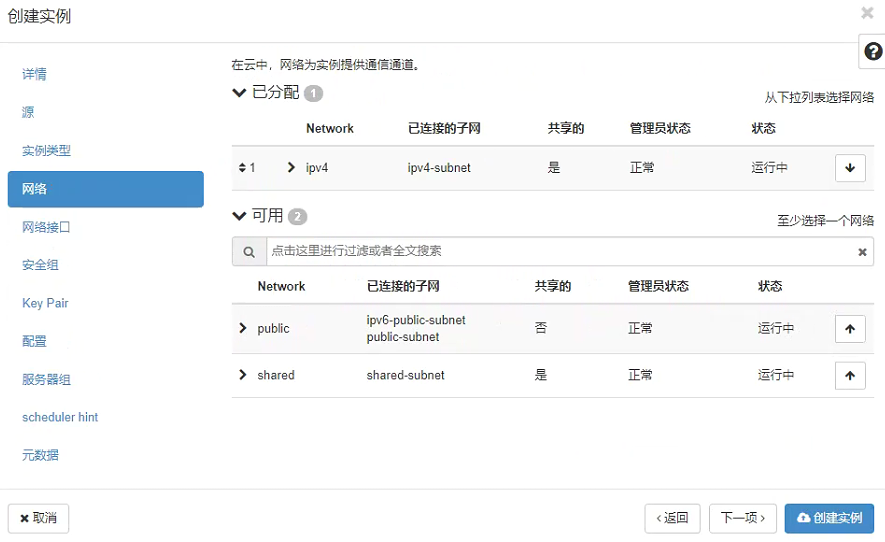
Task: Reorder ipv4 network using sort handle
Action: pyautogui.click(x=242, y=168)
